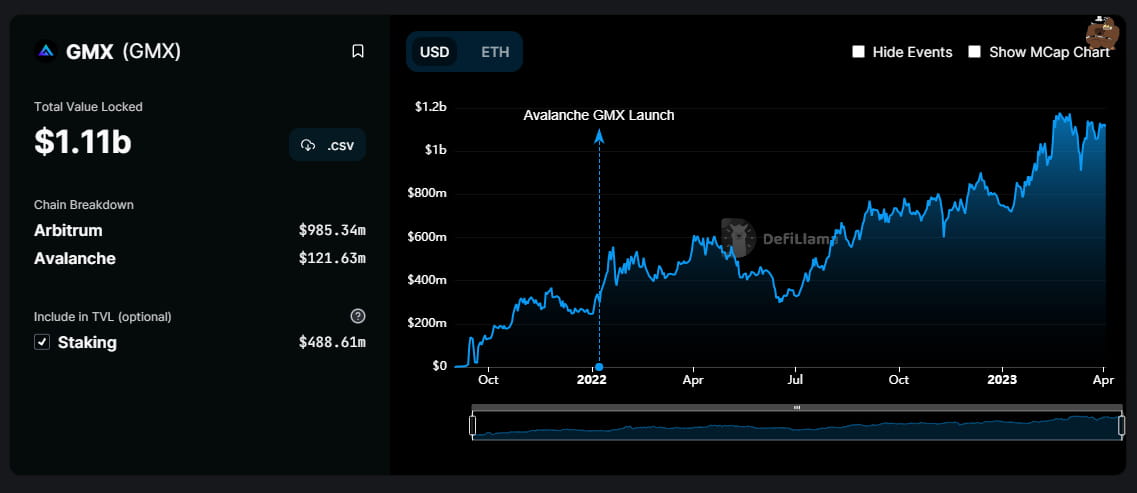Image resolution: width=1137 pixels, height=493 pixels.
Task: Click the Avalanche GMX Launch event label
Action: tap(599, 115)
